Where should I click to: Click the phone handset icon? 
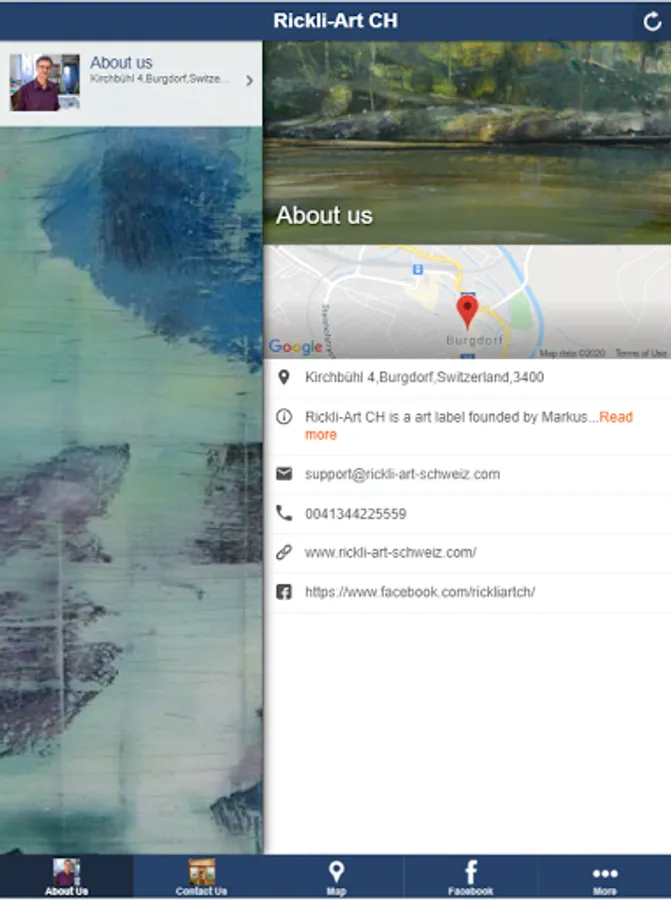pyautogui.click(x=284, y=513)
